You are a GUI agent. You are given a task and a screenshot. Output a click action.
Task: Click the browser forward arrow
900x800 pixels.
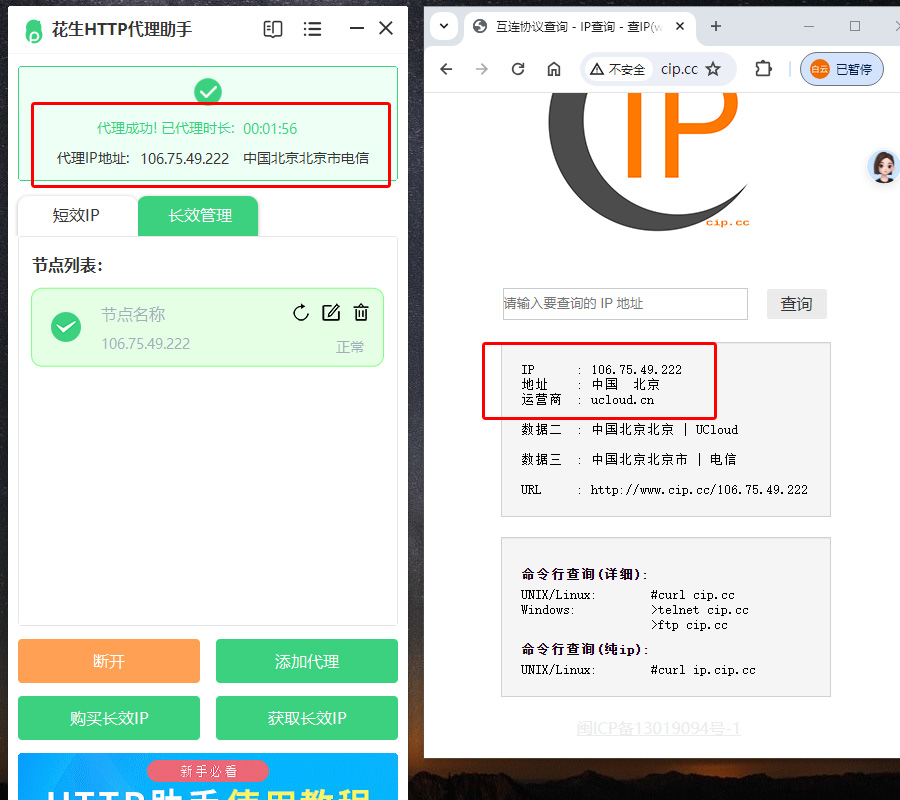point(482,69)
